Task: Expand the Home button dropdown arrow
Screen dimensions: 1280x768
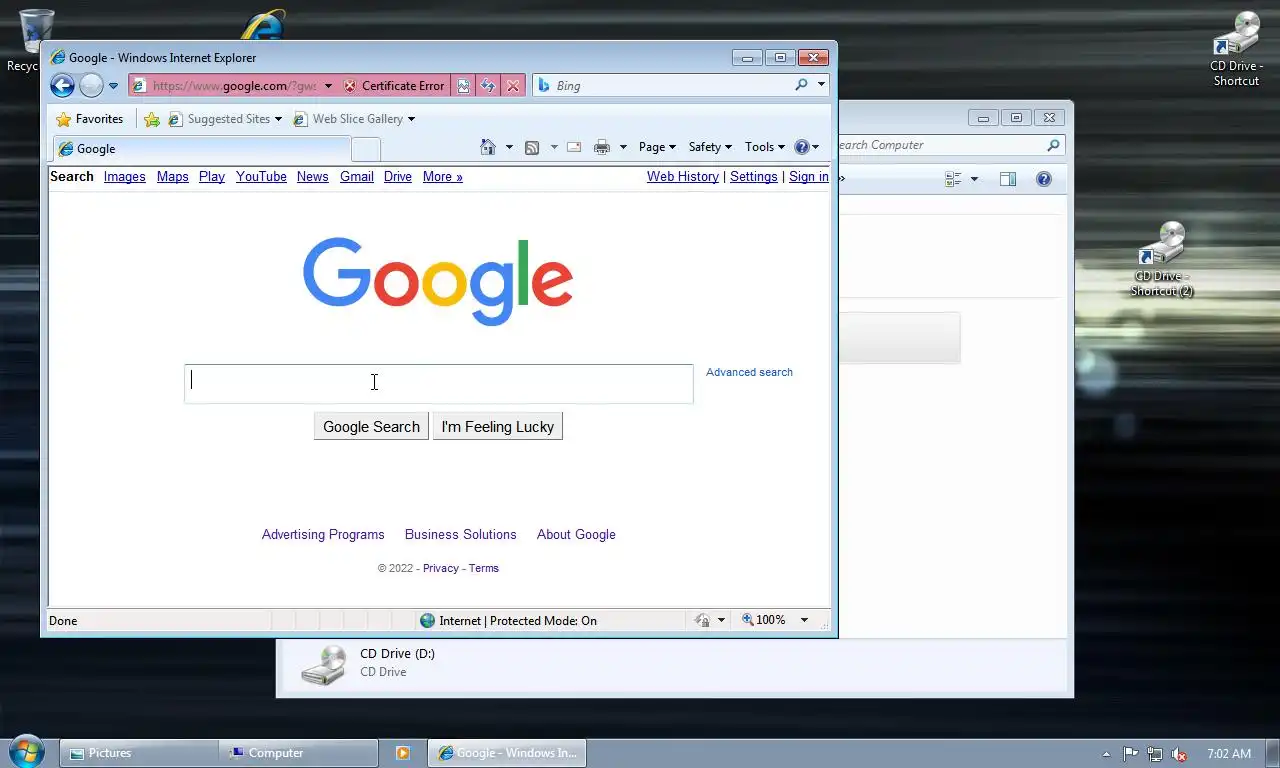Action: click(x=509, y=147)
